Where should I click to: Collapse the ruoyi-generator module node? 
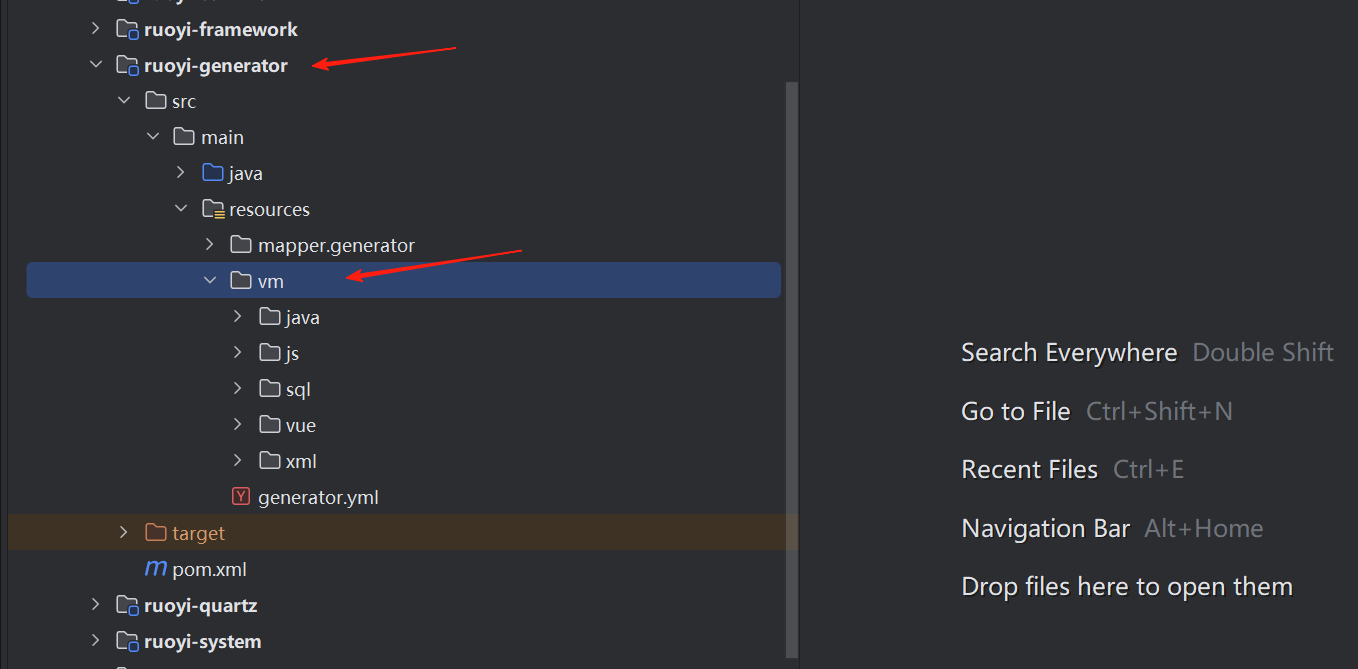[96, 65]
